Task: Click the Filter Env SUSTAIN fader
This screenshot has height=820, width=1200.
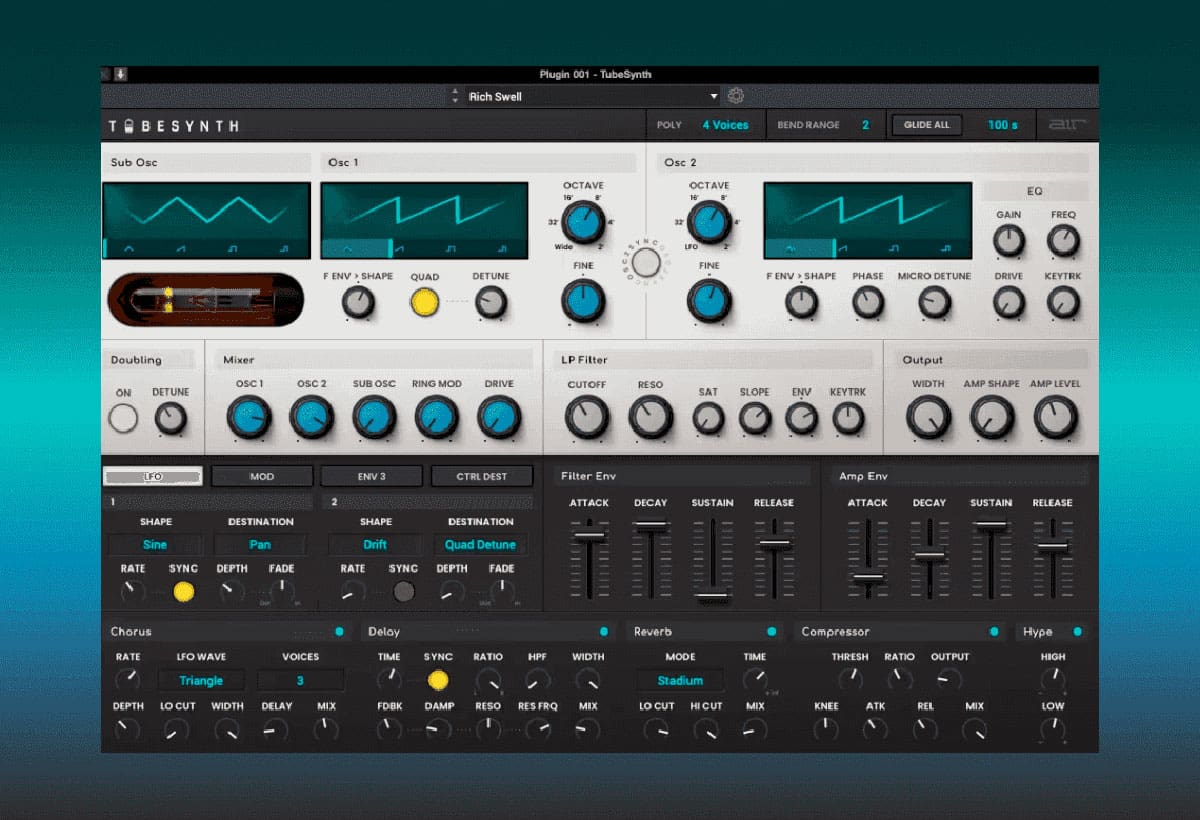Action: pyautogui.click(x=712, y=596)
